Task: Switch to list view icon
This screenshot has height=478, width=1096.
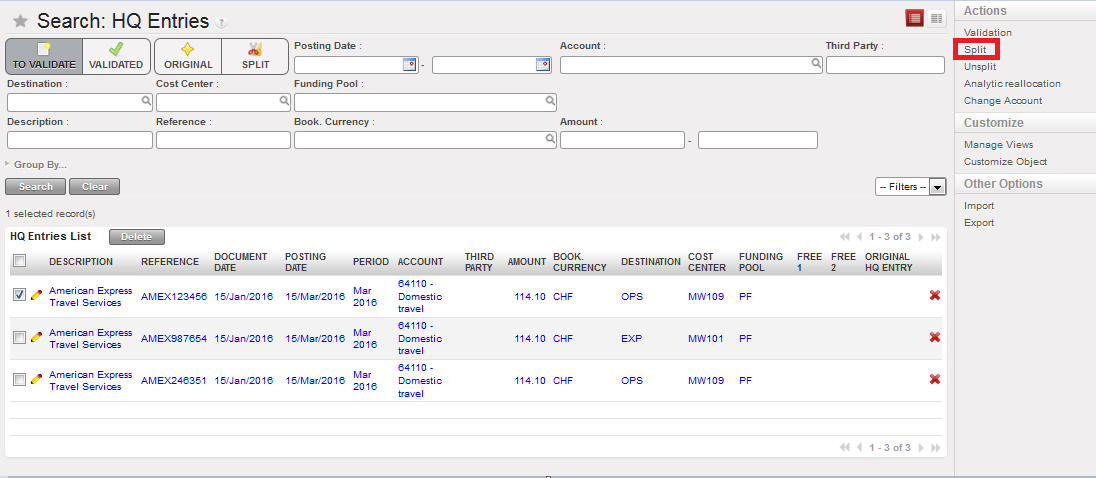Action: point(914,17)
